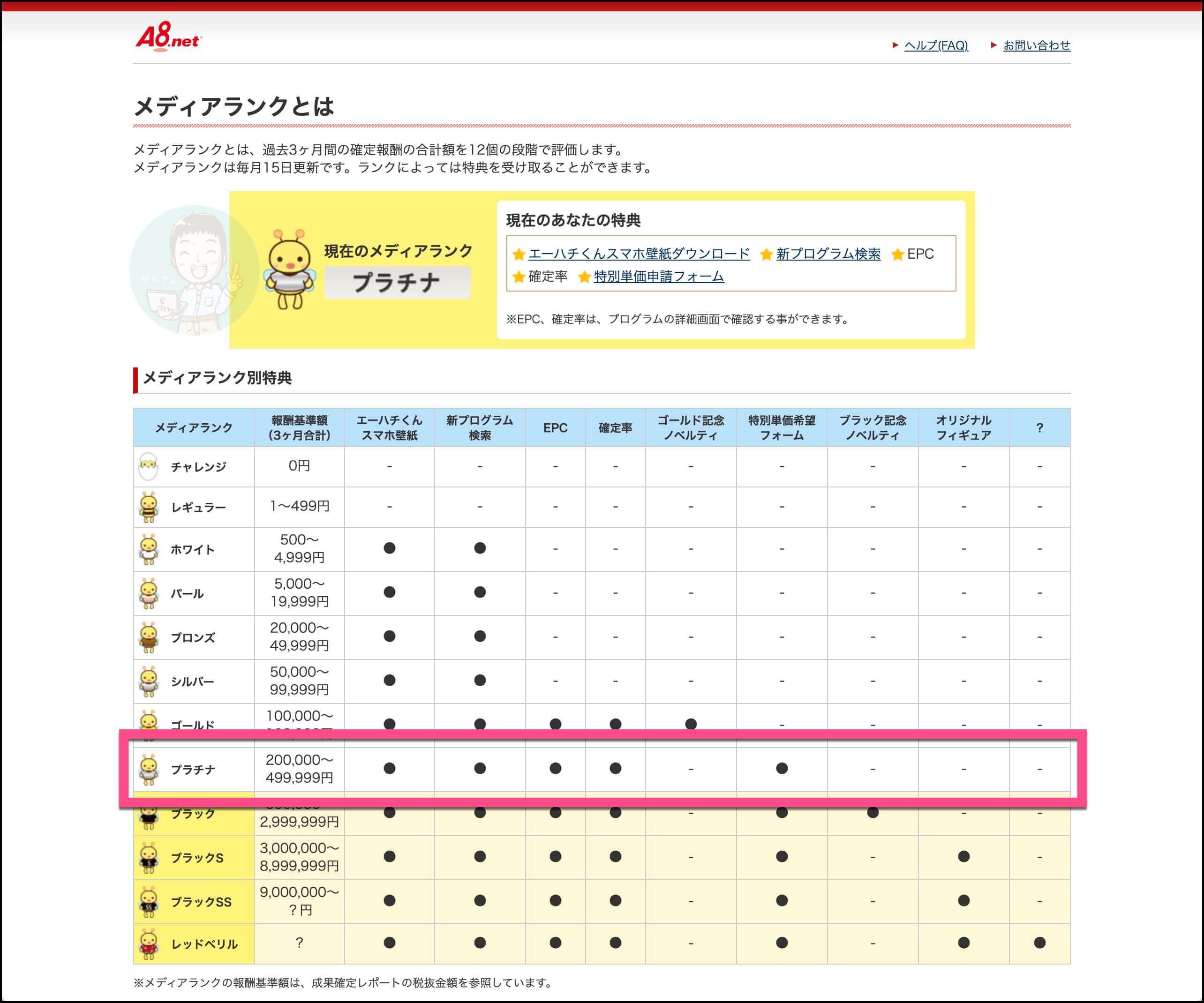Image resolution: width=1204 pixels, height=1003 pixels.
Task: Click star icon before 特別単価申請フォーム
Action: 584,277
